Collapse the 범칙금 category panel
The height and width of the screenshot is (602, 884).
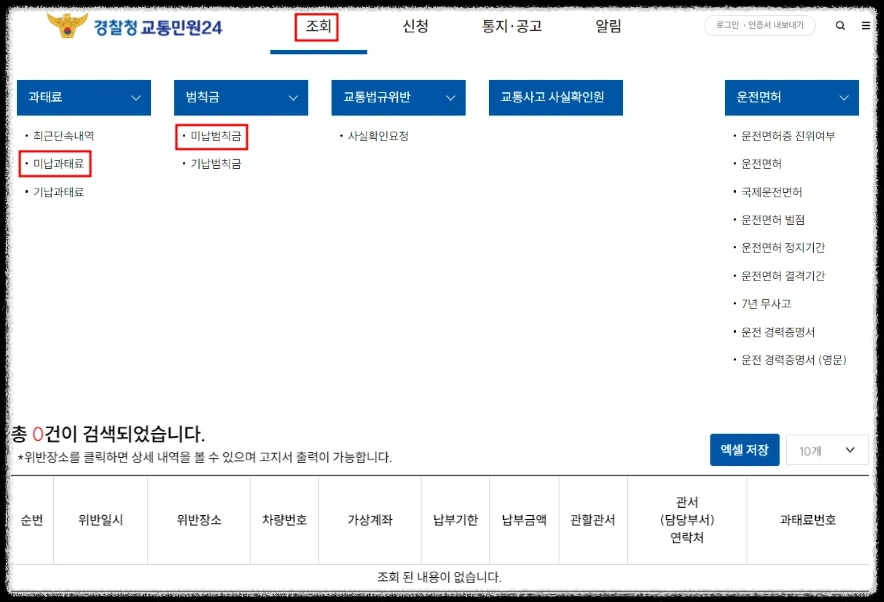(295, 97)
